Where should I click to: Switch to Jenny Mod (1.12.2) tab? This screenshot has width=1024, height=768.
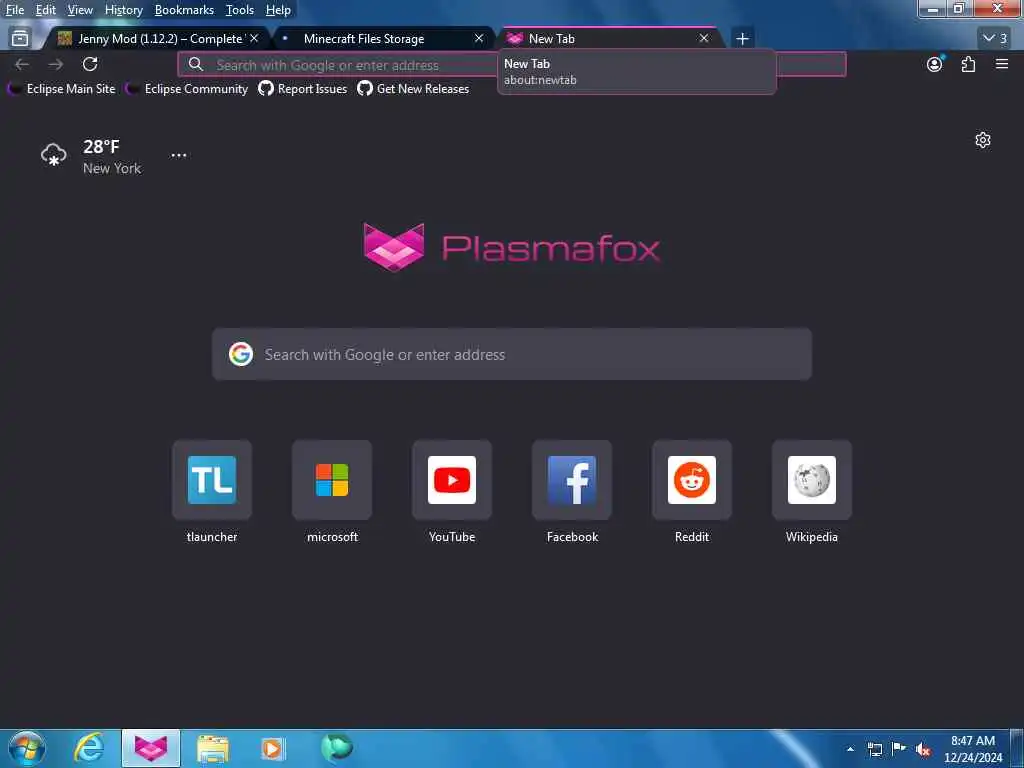coord(157,39)
